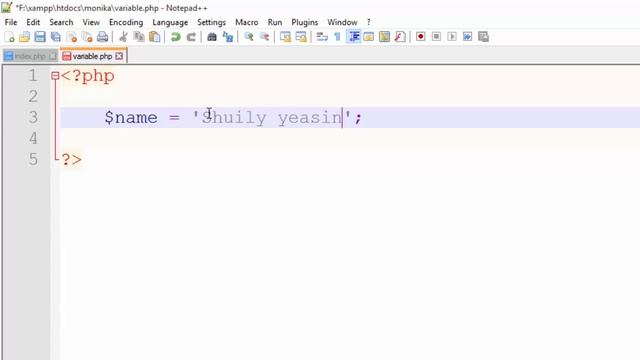640x360 pixels.
Task: Open the Run menu
Action: coord(275,22)
